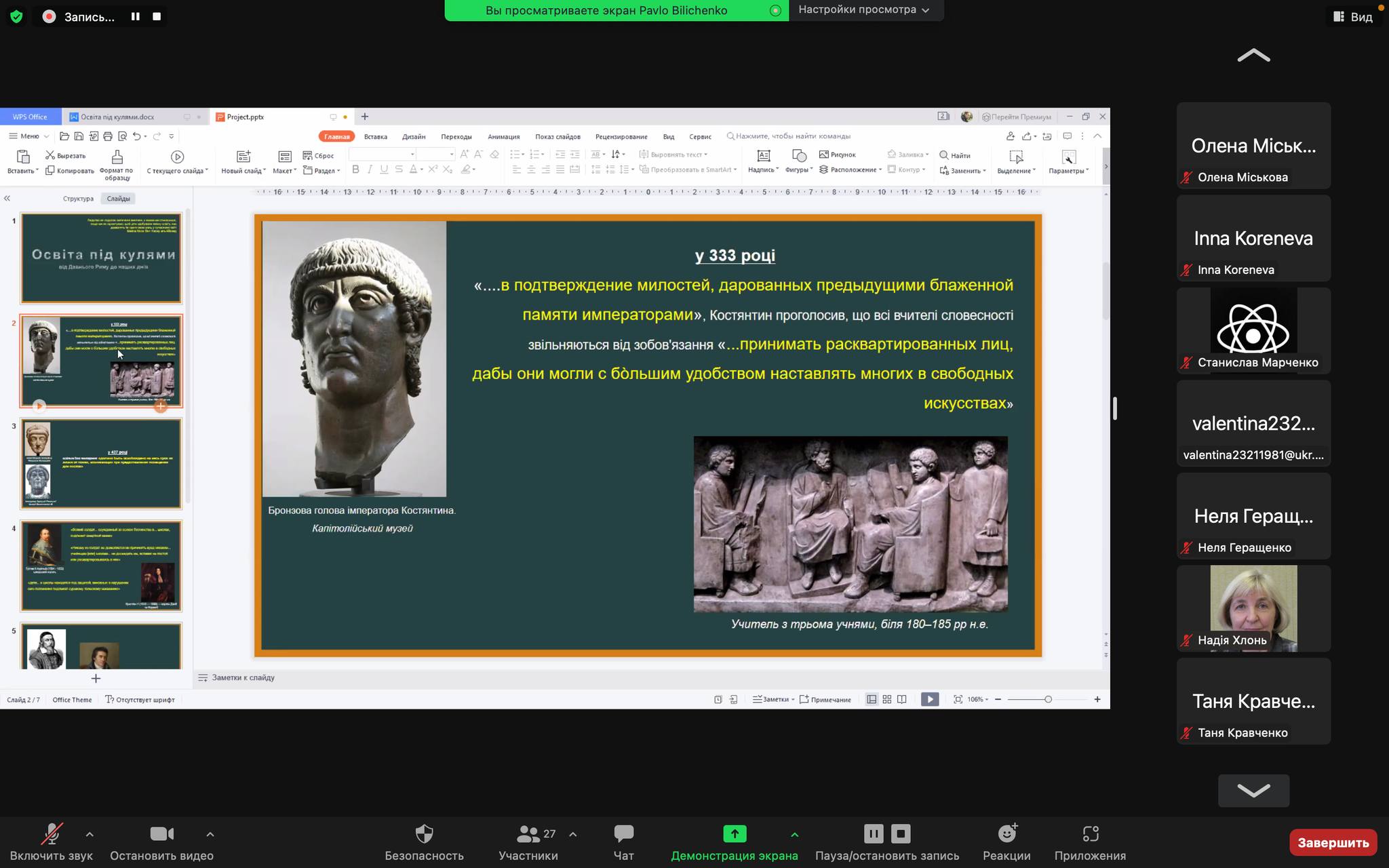Viewport: 1389px width, 868px height.
Task: Expand screen share options green arrow
Action: 795,834
